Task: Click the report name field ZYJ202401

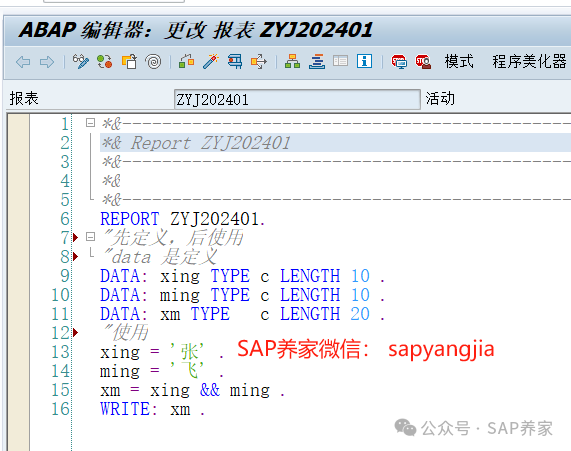Action: [297, 99]
